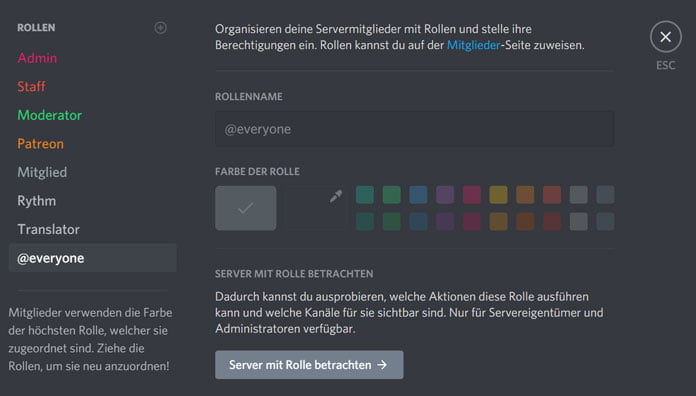Pick the dark teal swatch in bottom row

(365, 222)
